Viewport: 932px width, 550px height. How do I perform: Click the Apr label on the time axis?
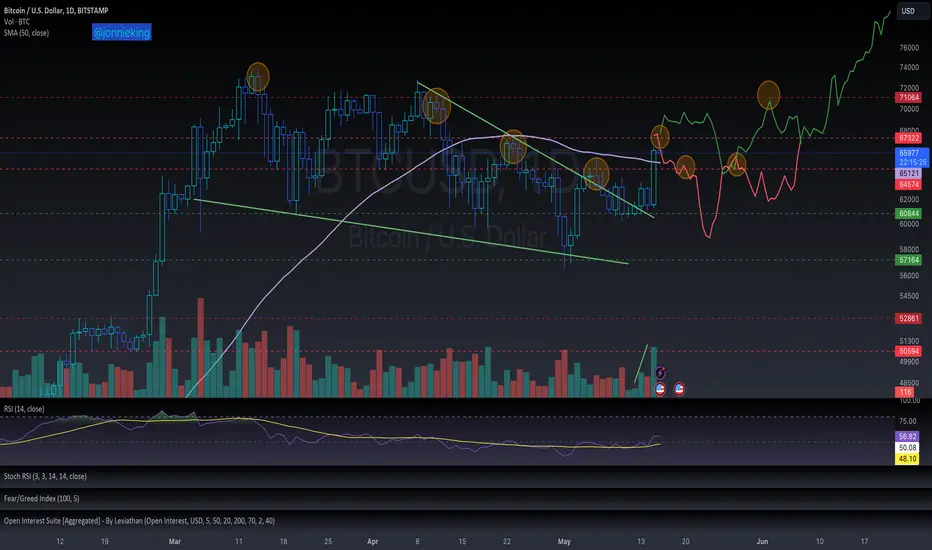[373, 542]
